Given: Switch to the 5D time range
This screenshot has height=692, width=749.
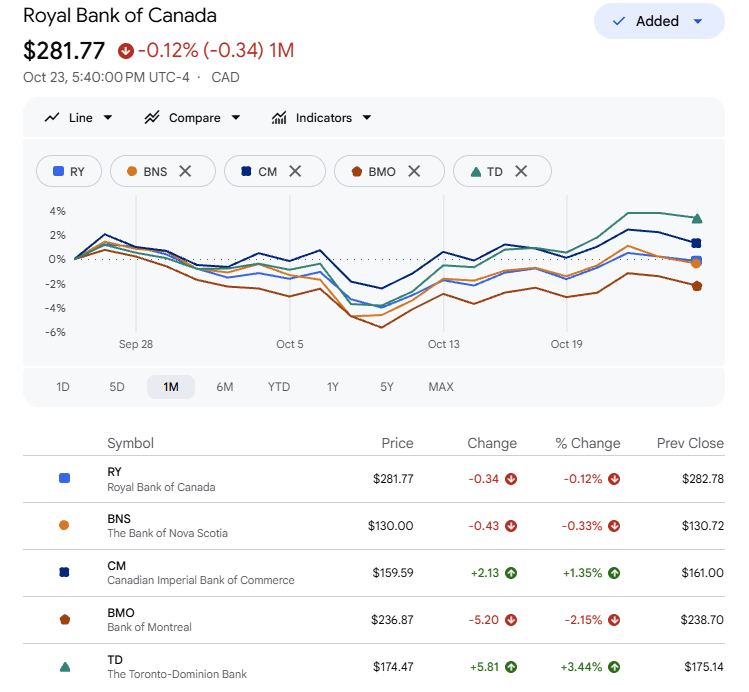Looking at the screenshot, I should coord(117,387).
